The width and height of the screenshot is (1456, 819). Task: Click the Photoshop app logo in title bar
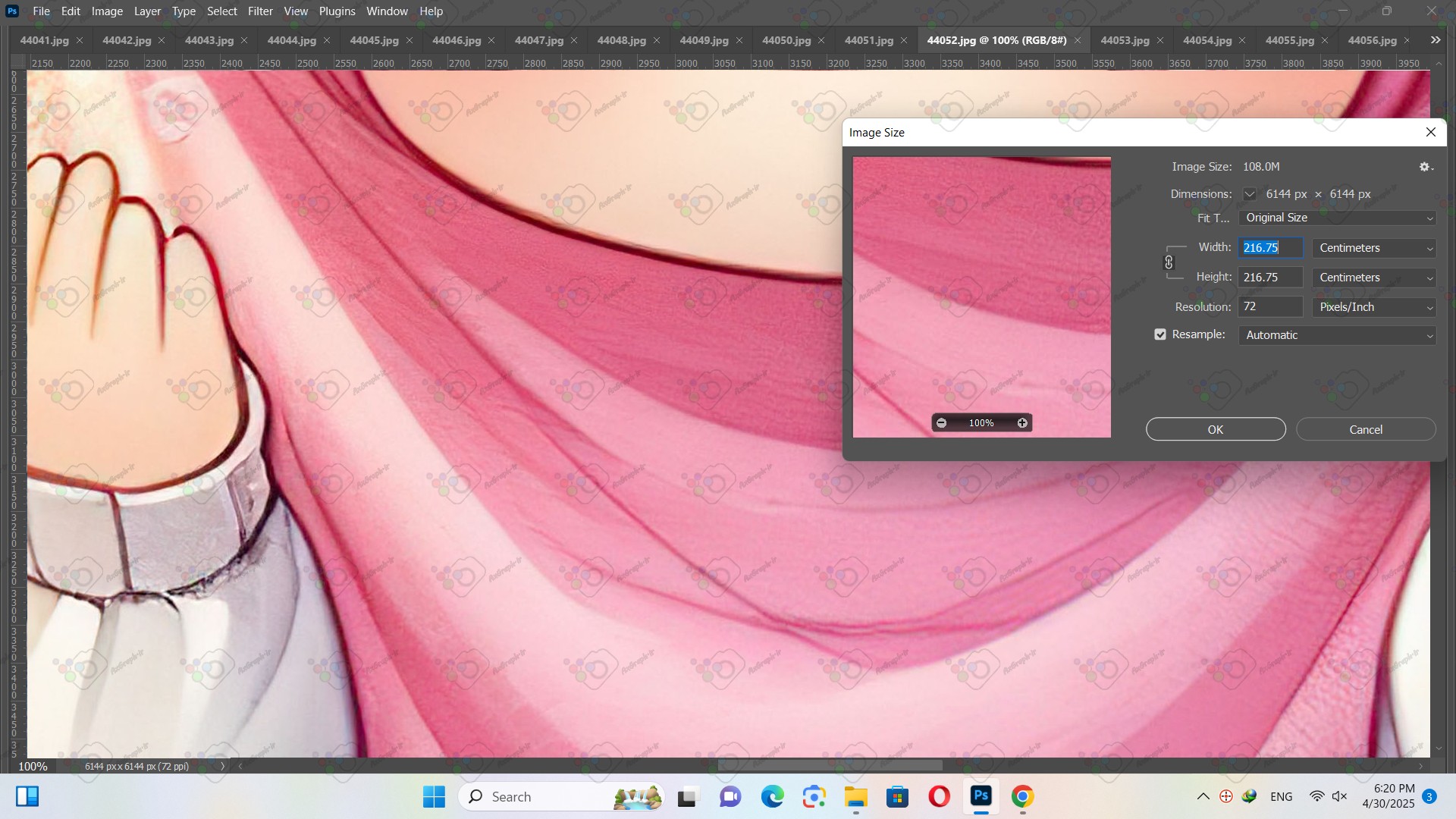[x=12, y=11]
